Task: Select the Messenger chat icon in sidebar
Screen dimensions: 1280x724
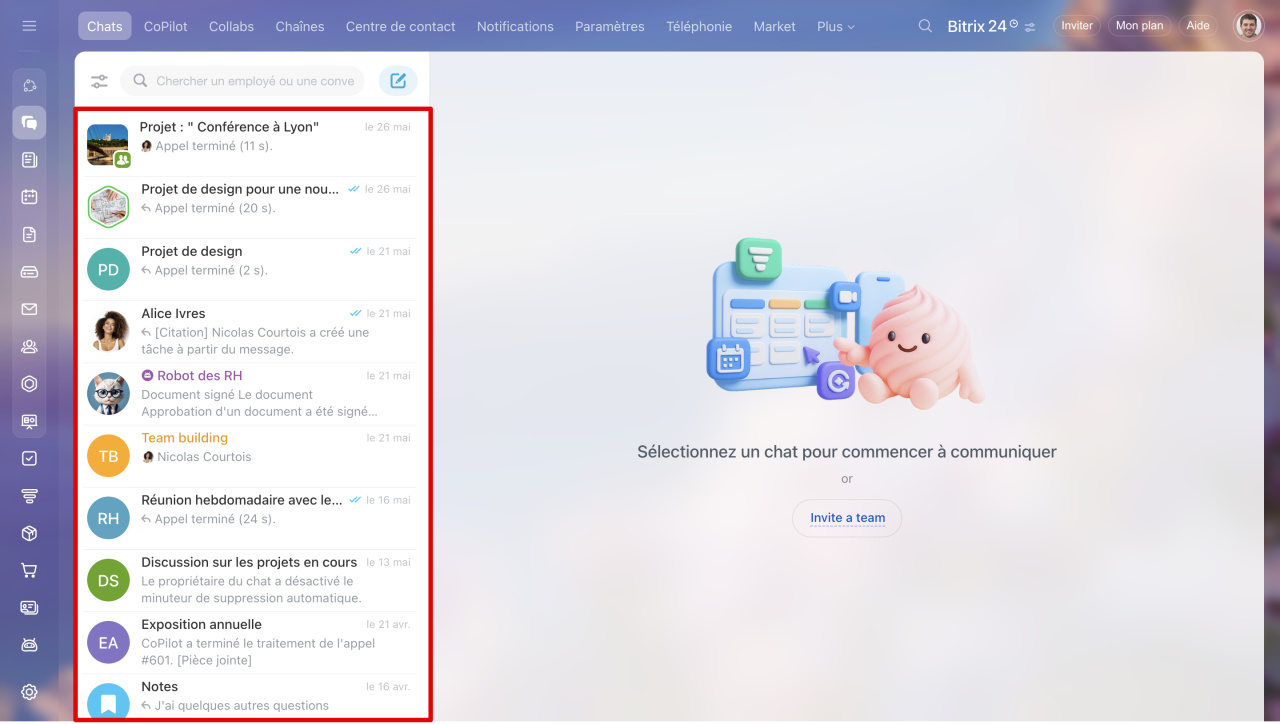Action: [x=29, y=122]
